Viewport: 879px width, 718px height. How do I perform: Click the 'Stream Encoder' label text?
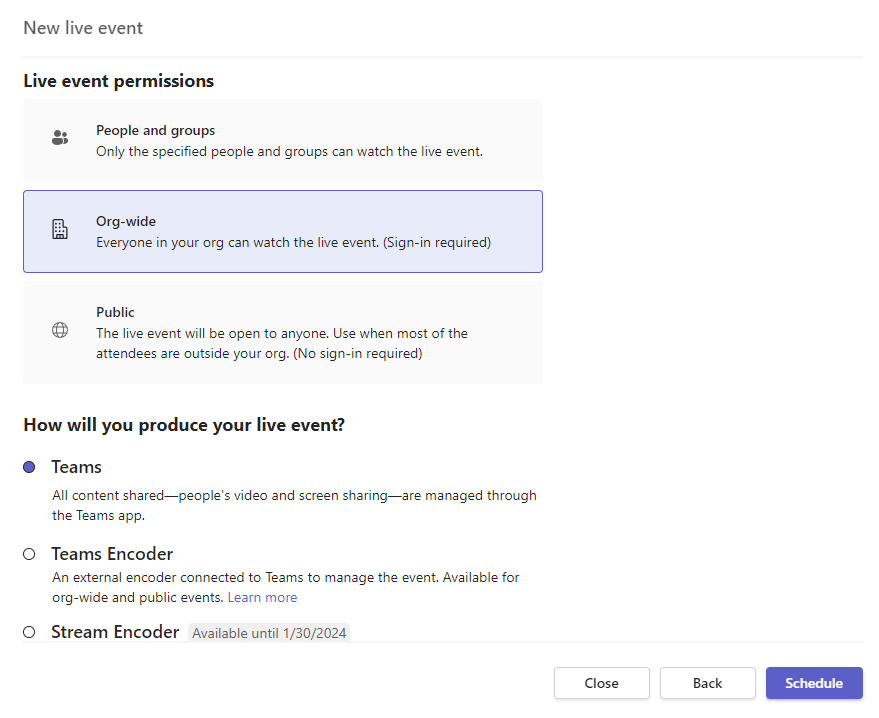coord(115,632)
